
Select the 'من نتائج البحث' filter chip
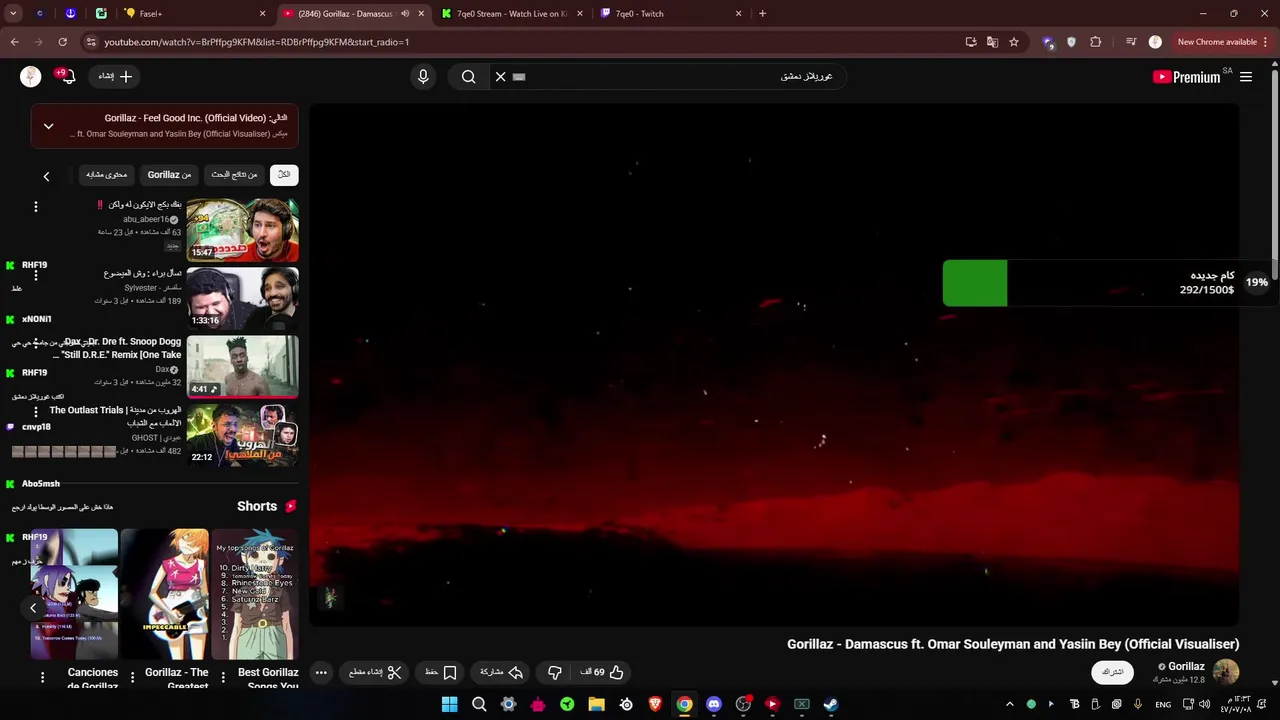click(x=234, y=175)
